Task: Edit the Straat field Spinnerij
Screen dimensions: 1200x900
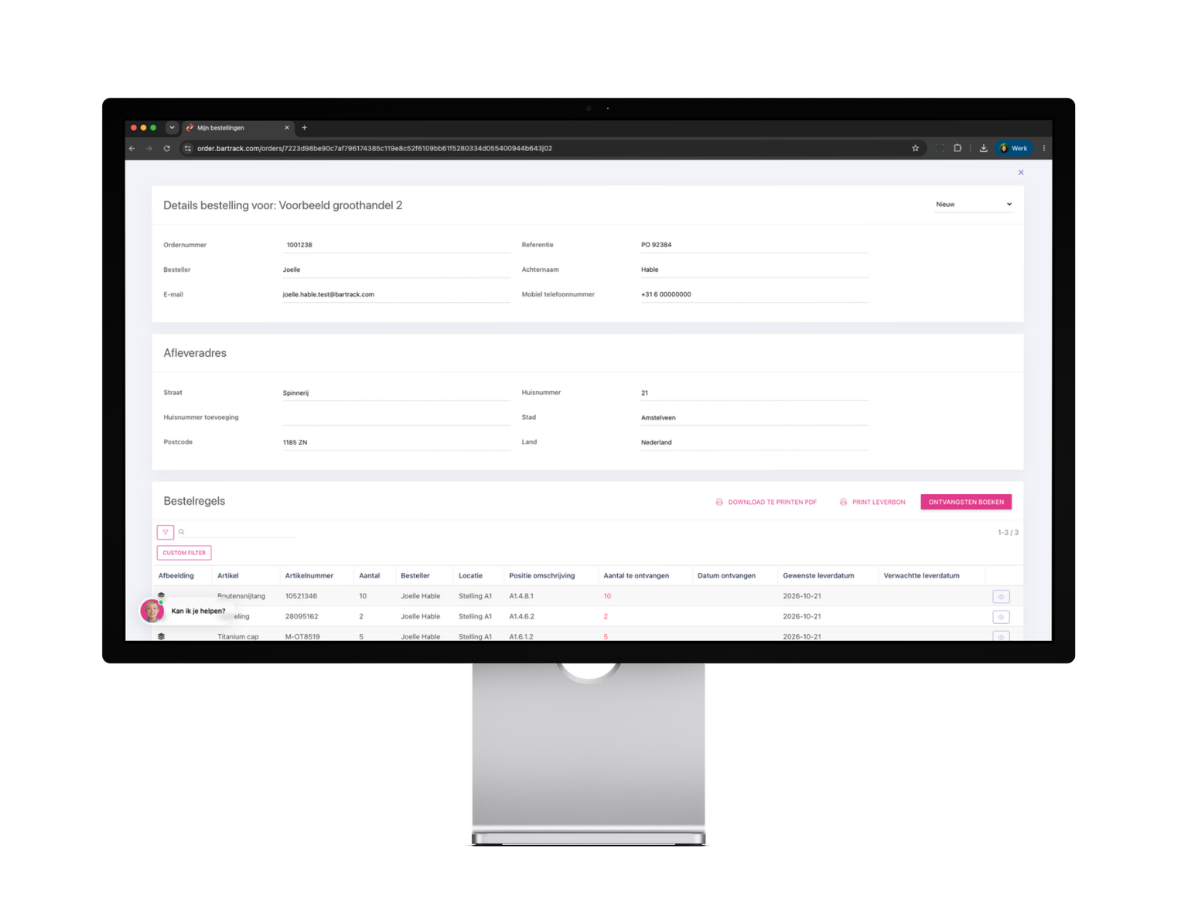Action: point(396,393)
